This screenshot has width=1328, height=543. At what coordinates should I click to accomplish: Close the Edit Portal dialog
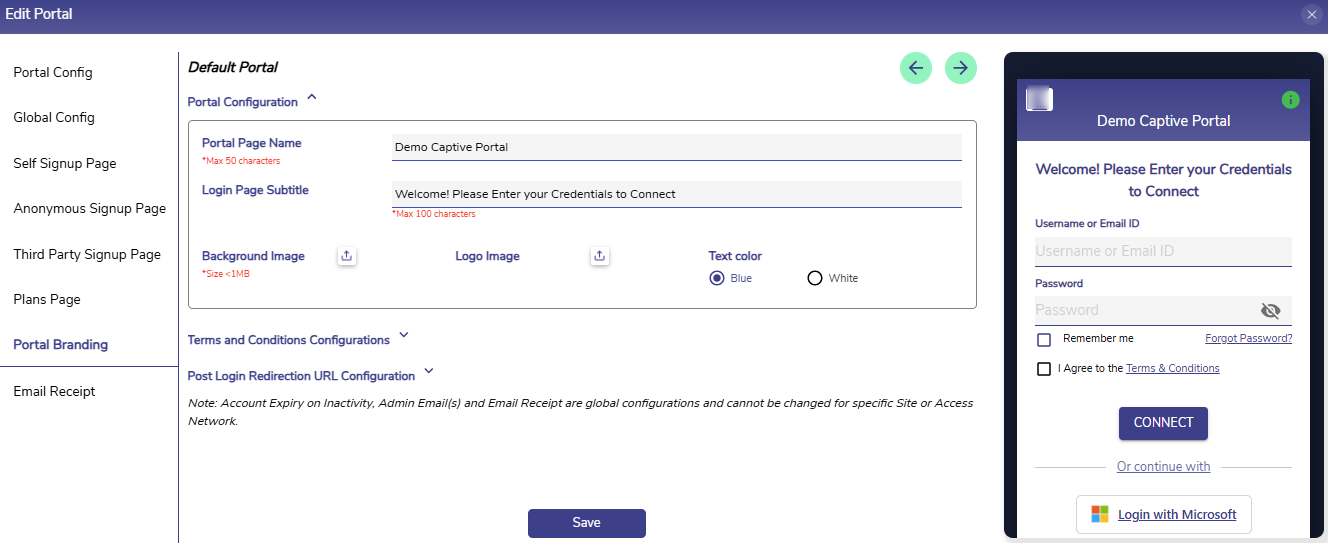coord(1311,14)
